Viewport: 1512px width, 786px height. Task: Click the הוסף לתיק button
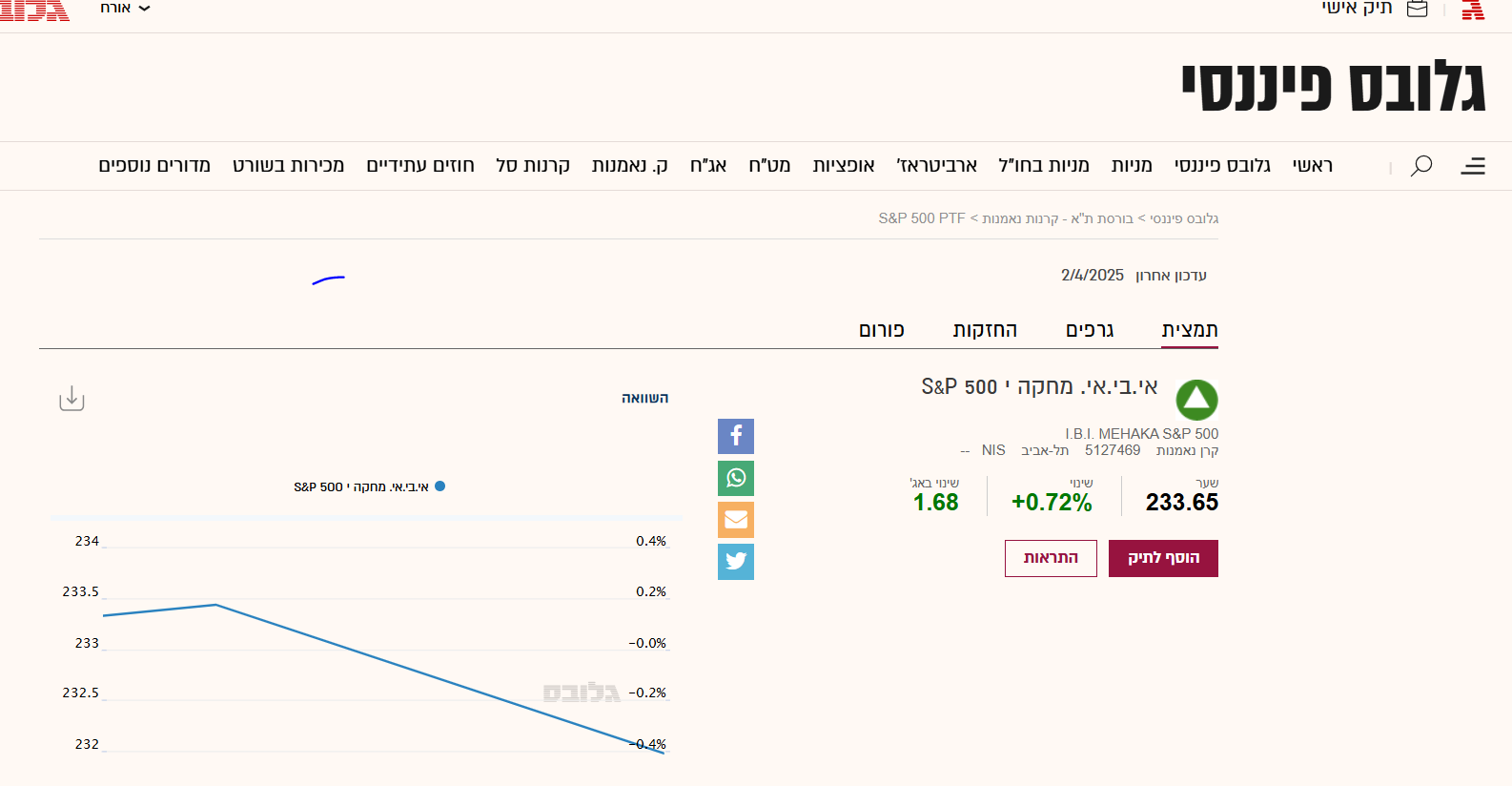1163,558
